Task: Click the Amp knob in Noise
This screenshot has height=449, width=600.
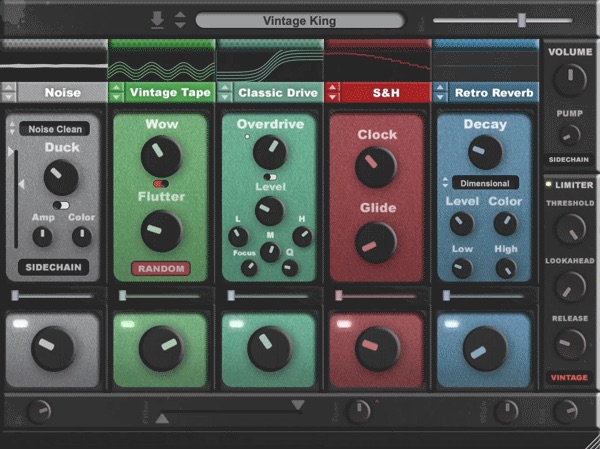Action: [42, 236]
